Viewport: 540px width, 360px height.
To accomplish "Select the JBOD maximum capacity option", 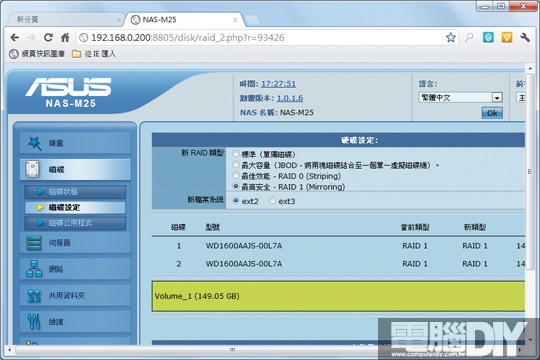I will (x=236, y=165).
